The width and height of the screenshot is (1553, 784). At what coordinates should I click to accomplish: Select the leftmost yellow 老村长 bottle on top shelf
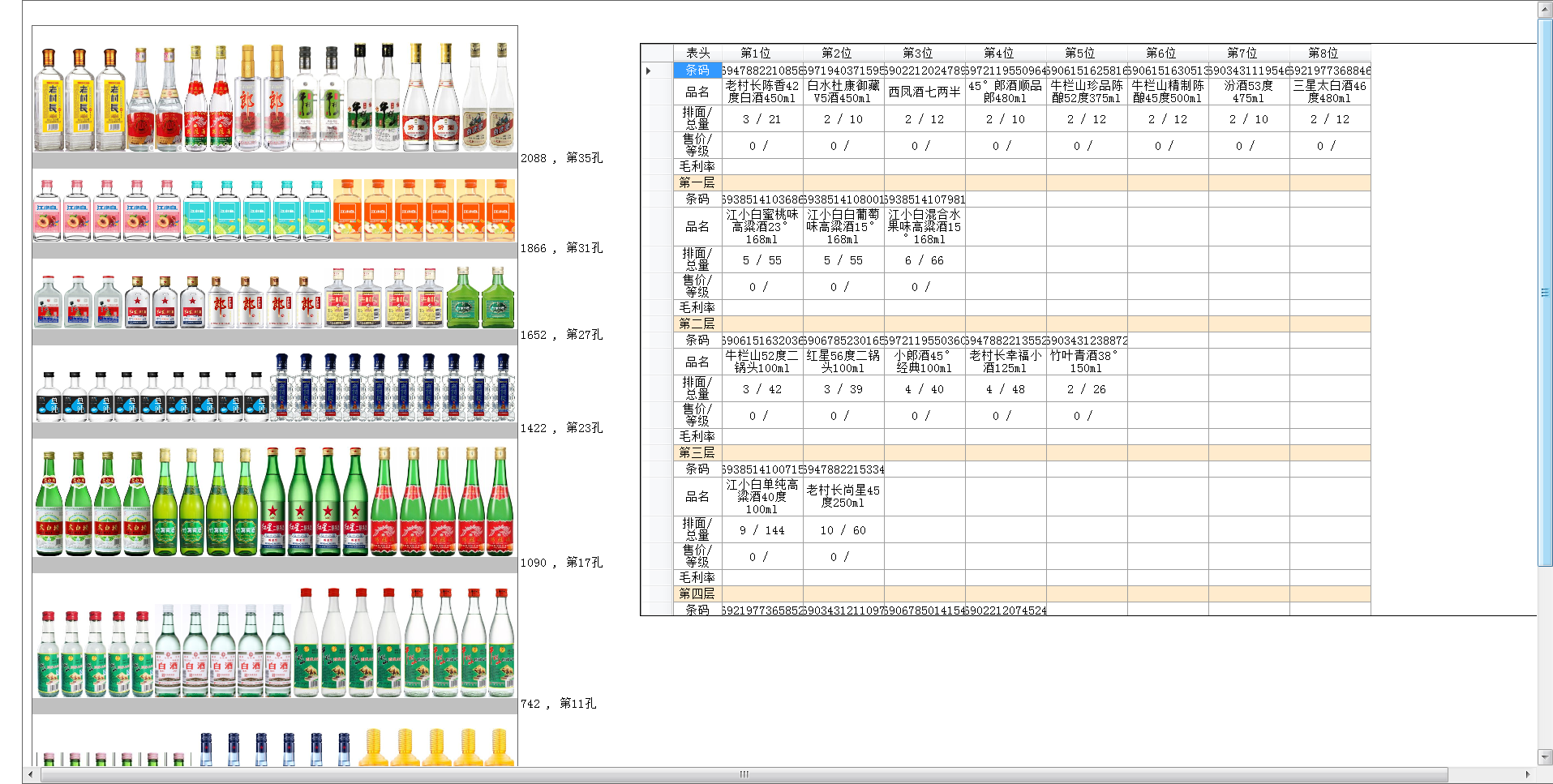49,101
